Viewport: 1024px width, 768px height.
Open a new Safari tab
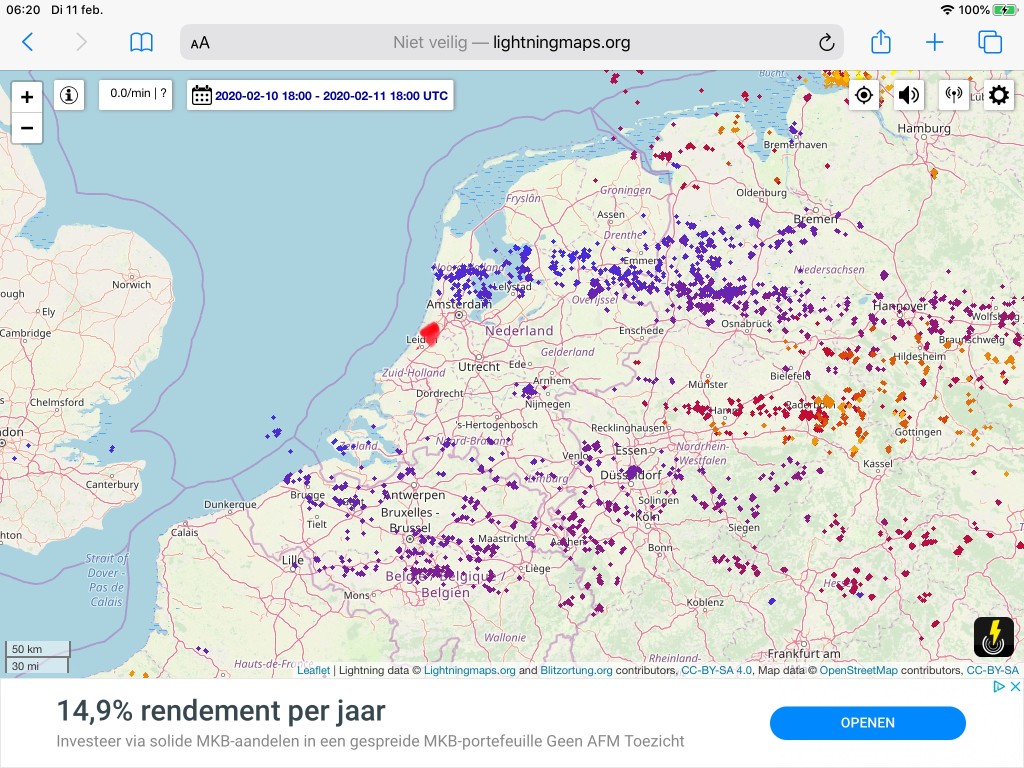pyautogui.click(x=935, y=42)
